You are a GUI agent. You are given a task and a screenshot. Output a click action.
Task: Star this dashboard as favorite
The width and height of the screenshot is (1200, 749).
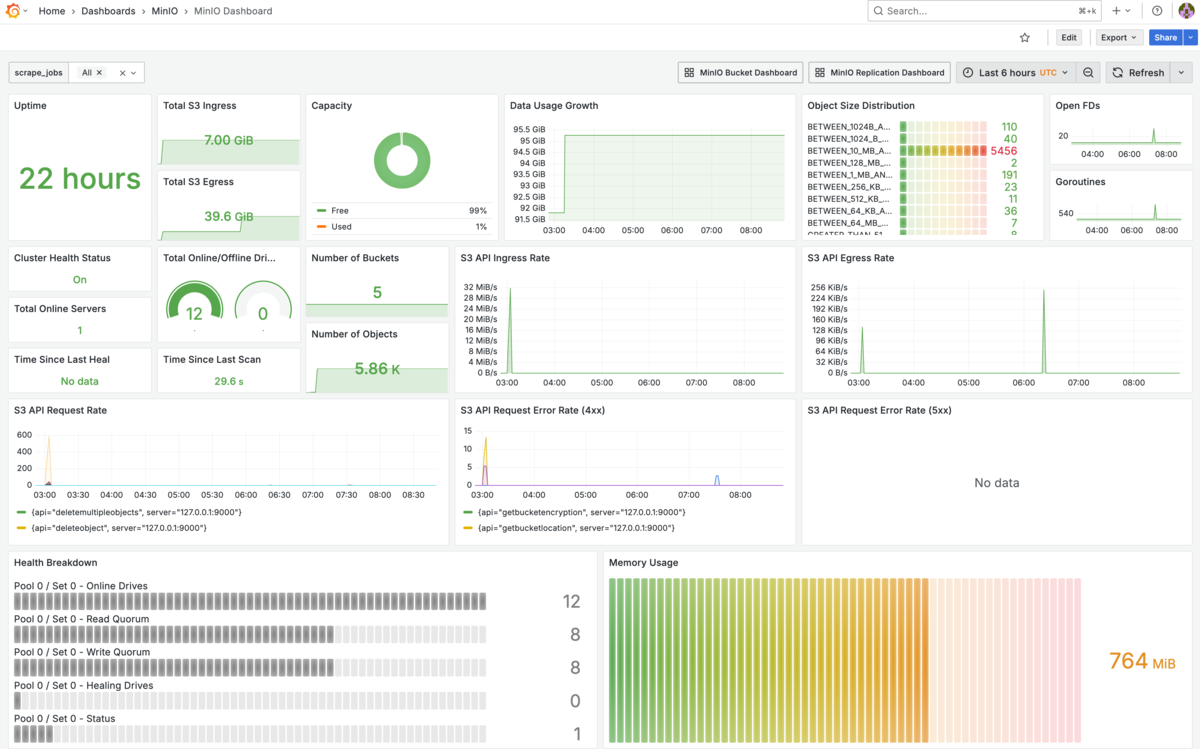coord(1024,38)
